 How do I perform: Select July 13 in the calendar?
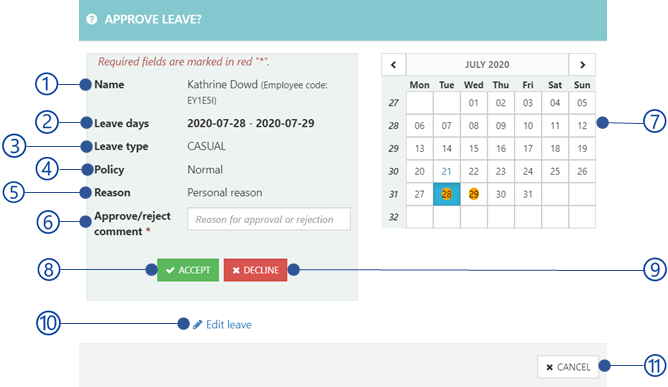point(420,149)
